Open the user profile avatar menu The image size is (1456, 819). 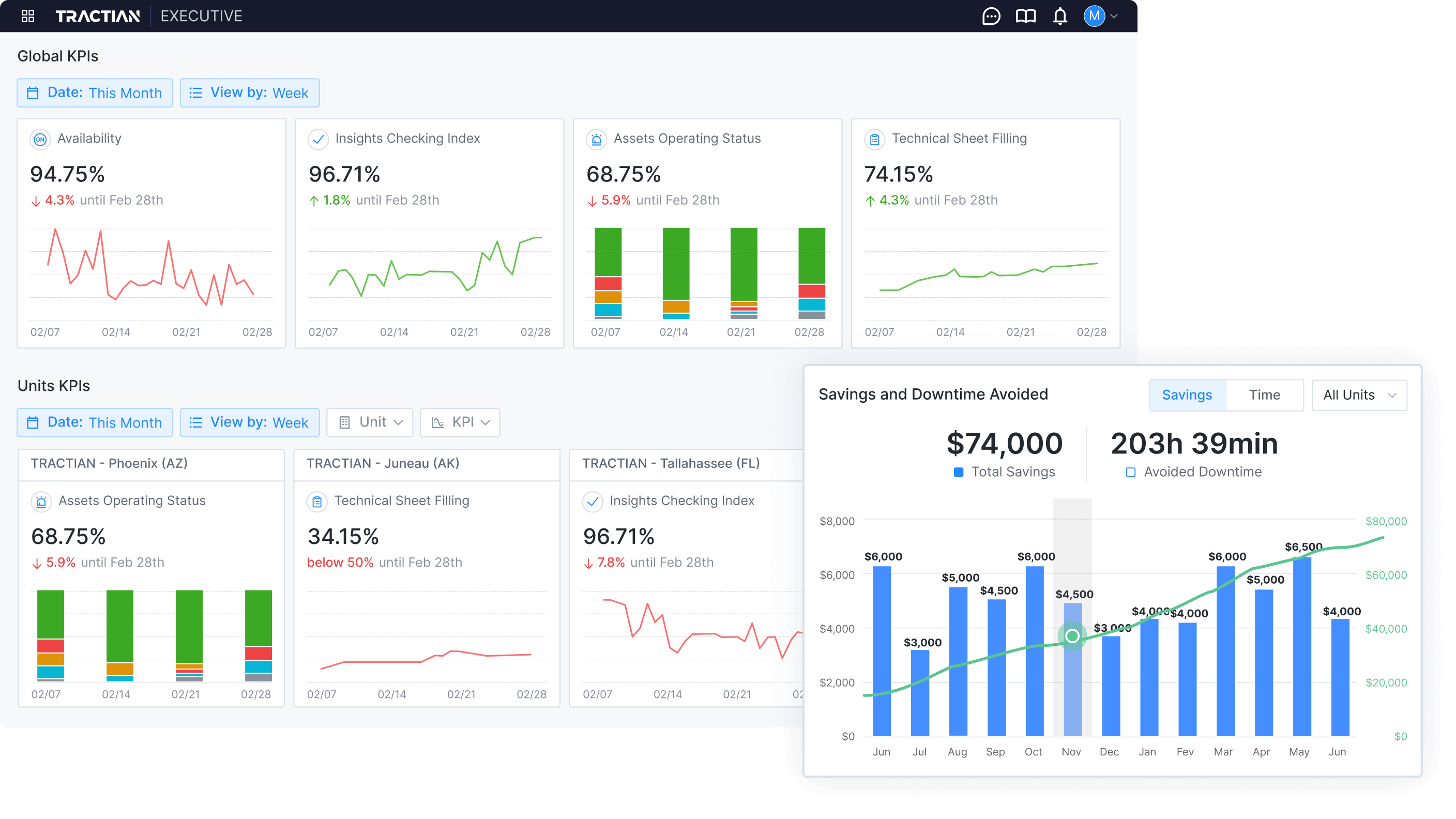[1095, 16]
